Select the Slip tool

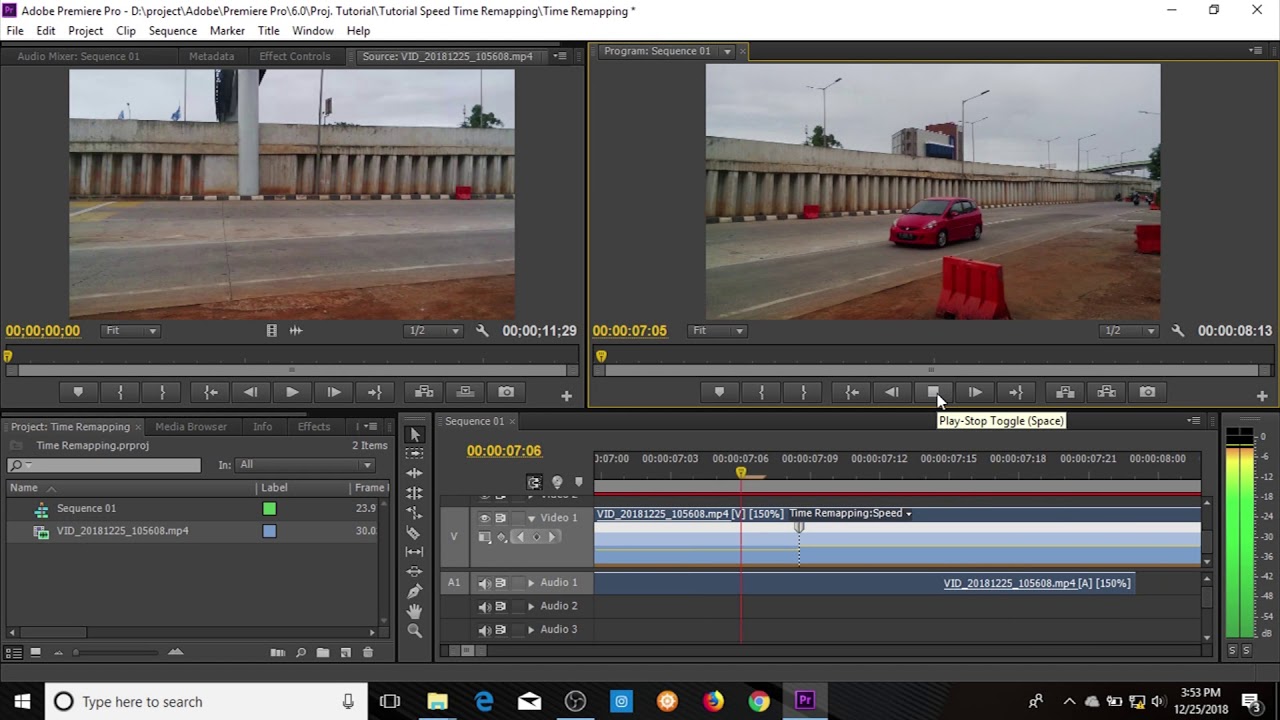[x=415, y=551]
